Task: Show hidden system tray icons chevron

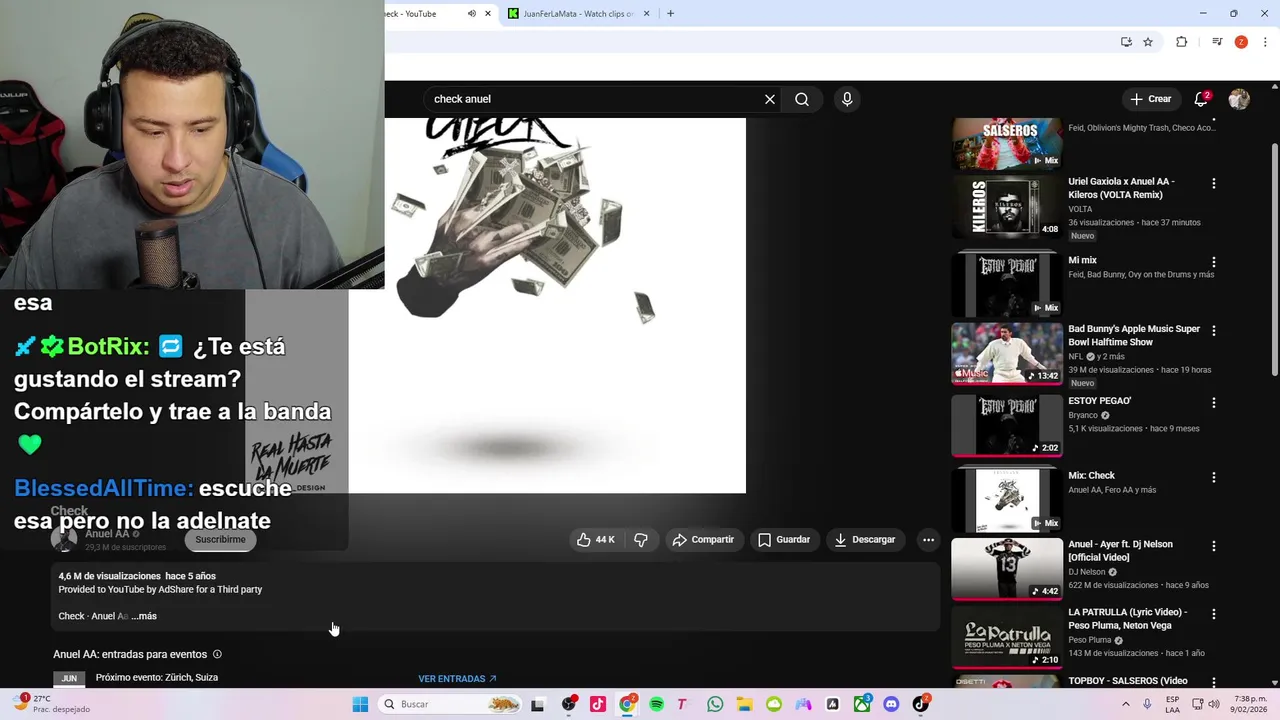Action: tap(1126, 704)
